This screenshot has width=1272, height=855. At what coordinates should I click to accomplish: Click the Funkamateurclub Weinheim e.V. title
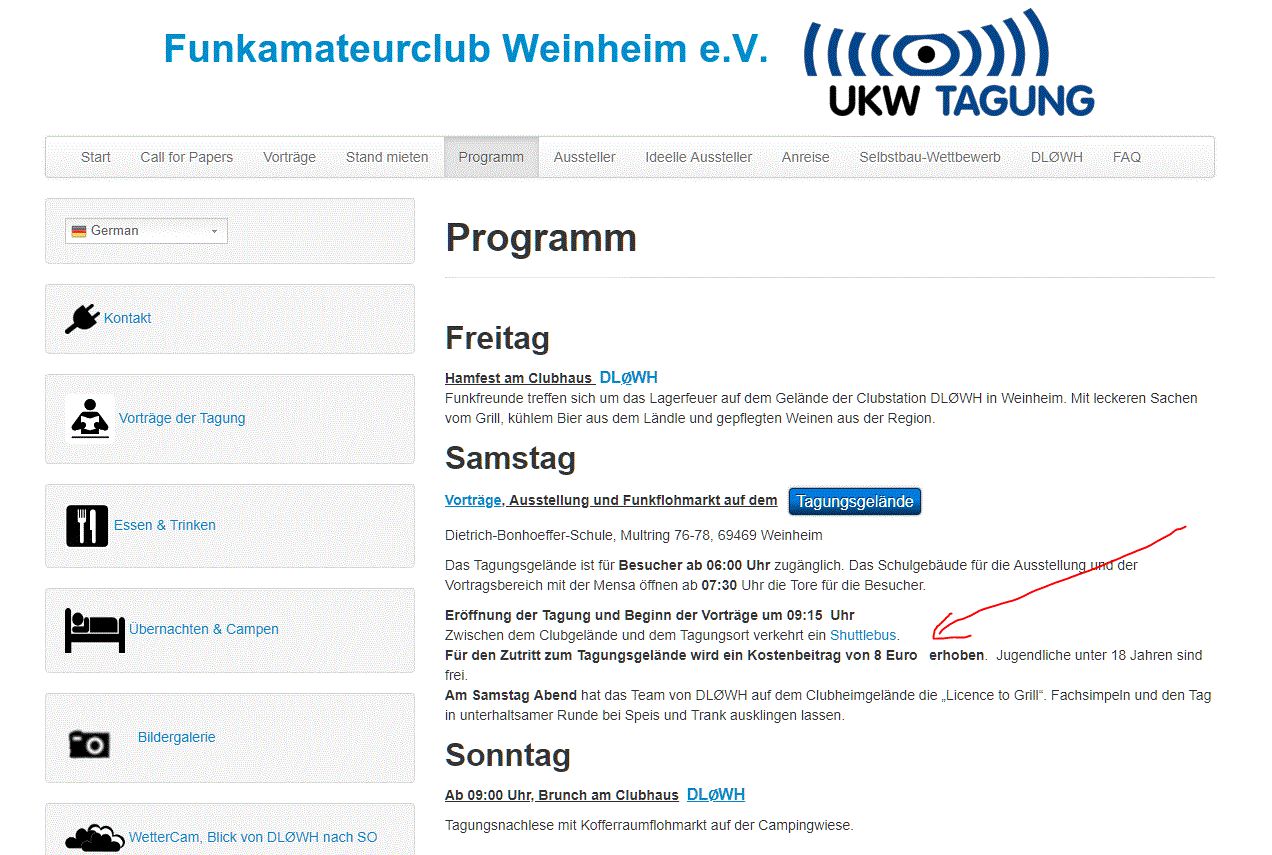465,48
